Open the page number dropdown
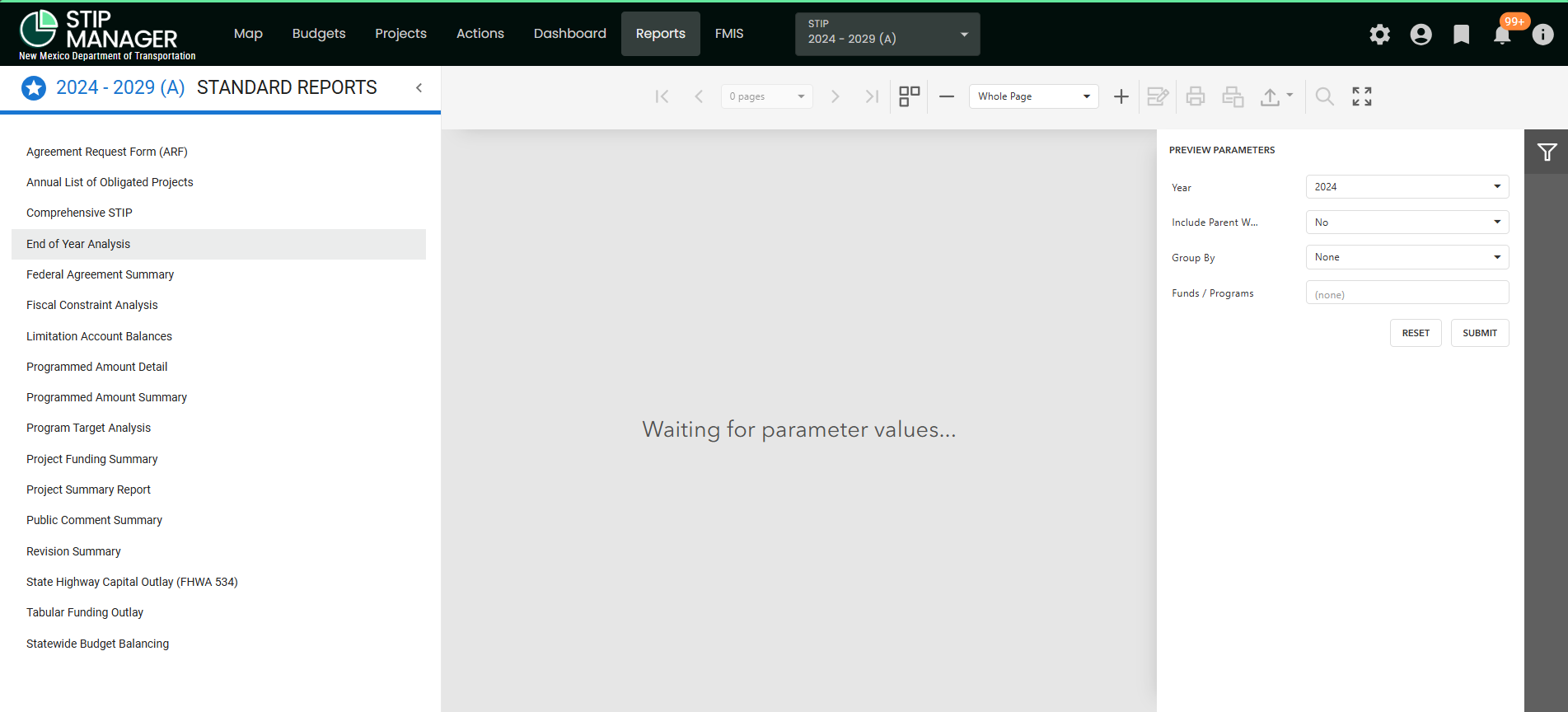Image resolution: width=1568 pixels, height=712 pixels. click(x=766, y=96)
